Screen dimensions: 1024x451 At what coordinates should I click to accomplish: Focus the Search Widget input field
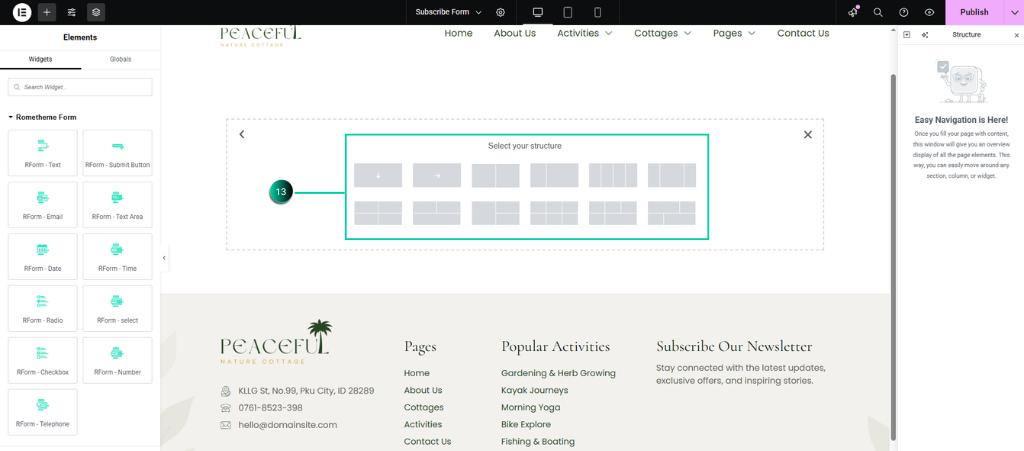click(x=80, y=87)
